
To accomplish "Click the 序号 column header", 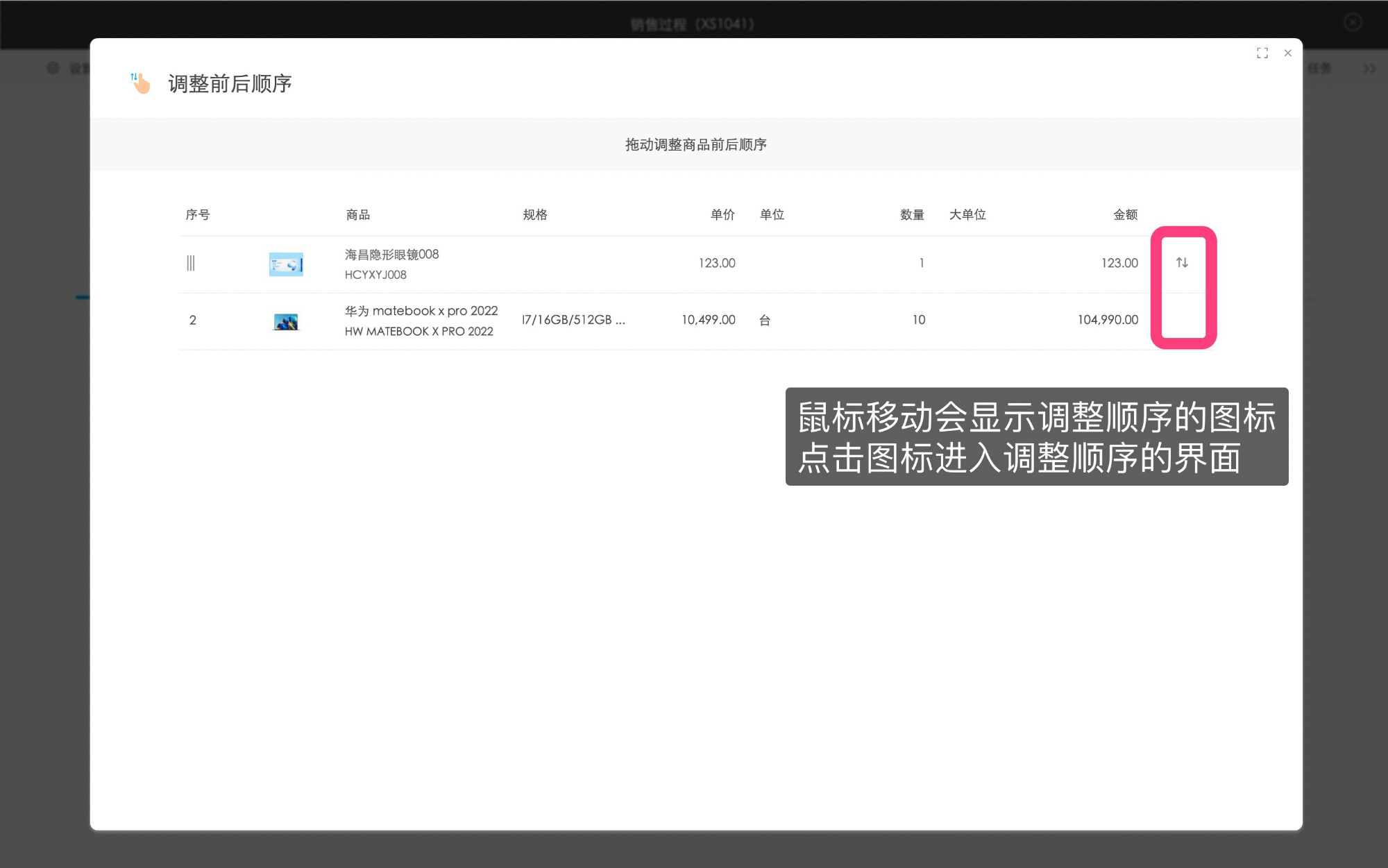I will pyautogui.click(x=197, y=214).
